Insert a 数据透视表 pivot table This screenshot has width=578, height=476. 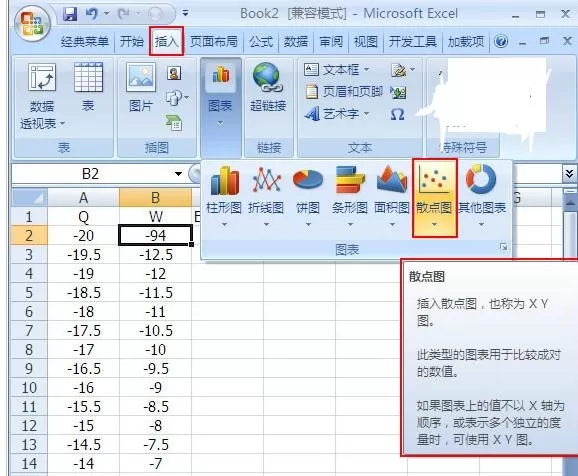point(42,97)
